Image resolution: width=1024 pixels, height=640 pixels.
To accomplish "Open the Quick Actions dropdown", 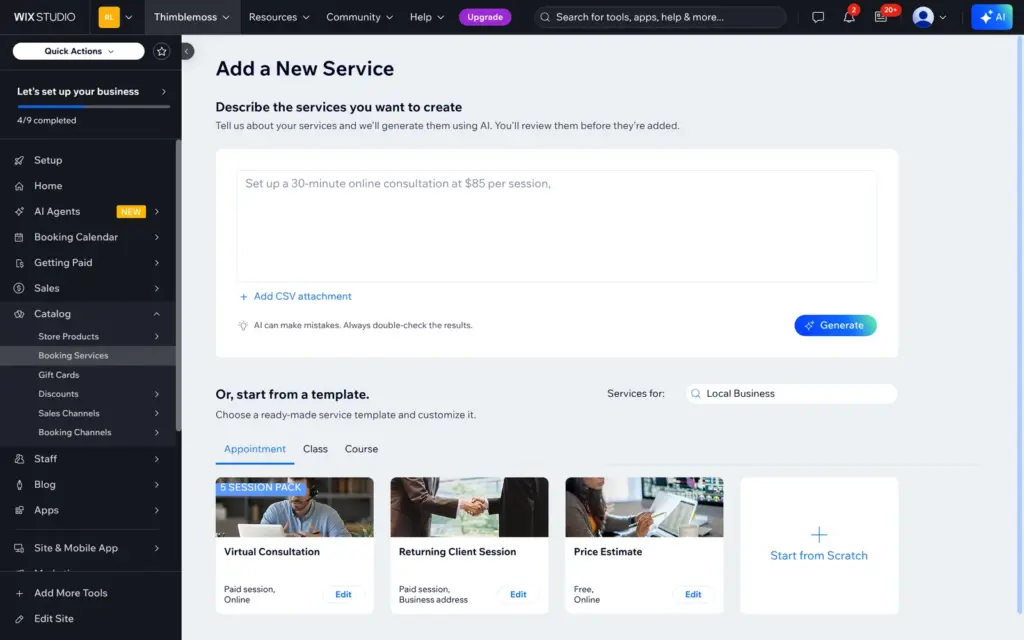I will [x=78, y=51].
